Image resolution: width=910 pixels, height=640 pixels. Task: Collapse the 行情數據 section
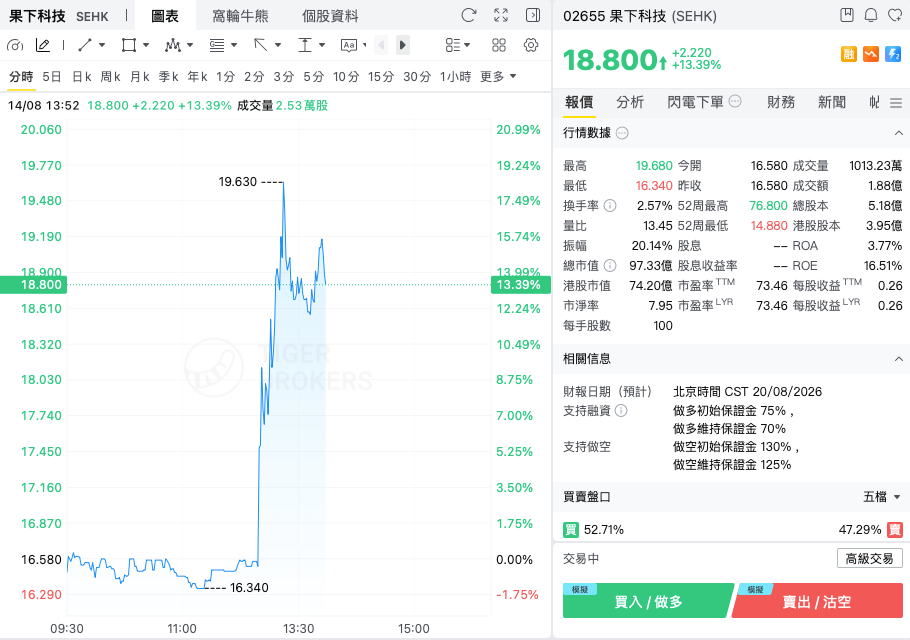[898, 133]
